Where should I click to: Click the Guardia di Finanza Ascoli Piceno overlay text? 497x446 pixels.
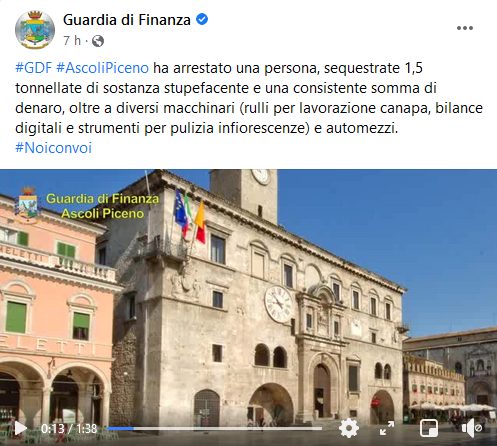tap(103, 206)
